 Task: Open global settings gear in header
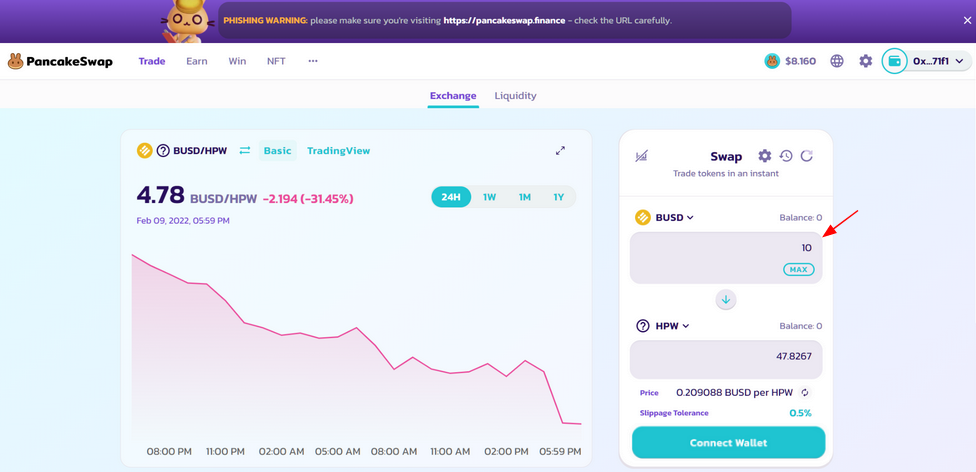click(865, 61)
